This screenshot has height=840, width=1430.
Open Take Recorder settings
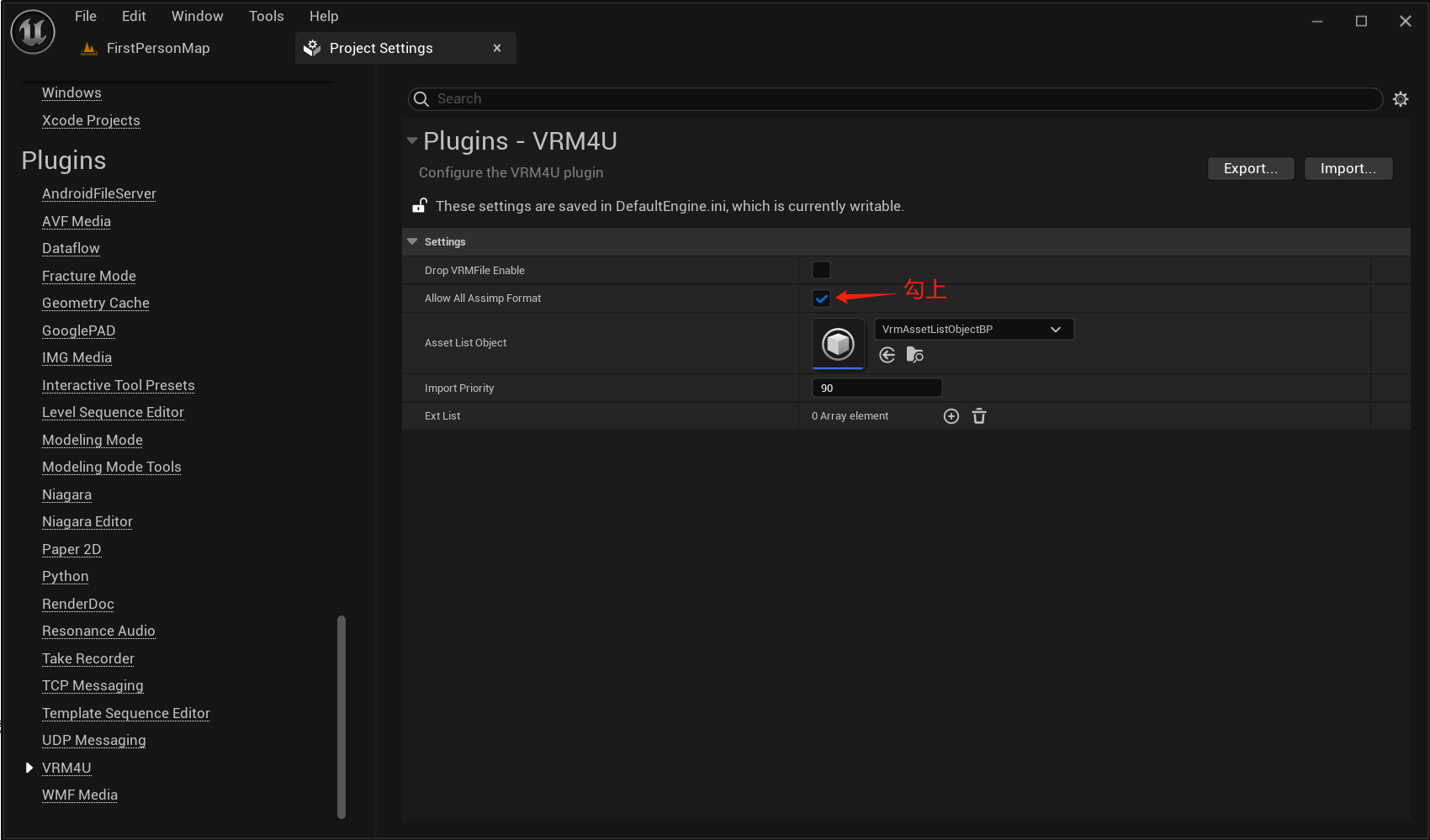88,658
